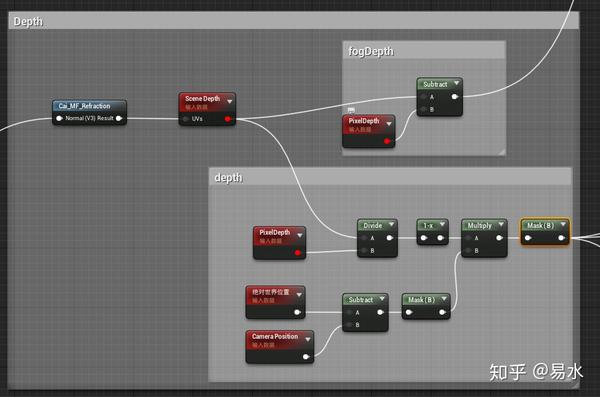This screenshot has height=397, width=600.
Task: Click the lower Subtract node's B input pin
Action: 350,325
